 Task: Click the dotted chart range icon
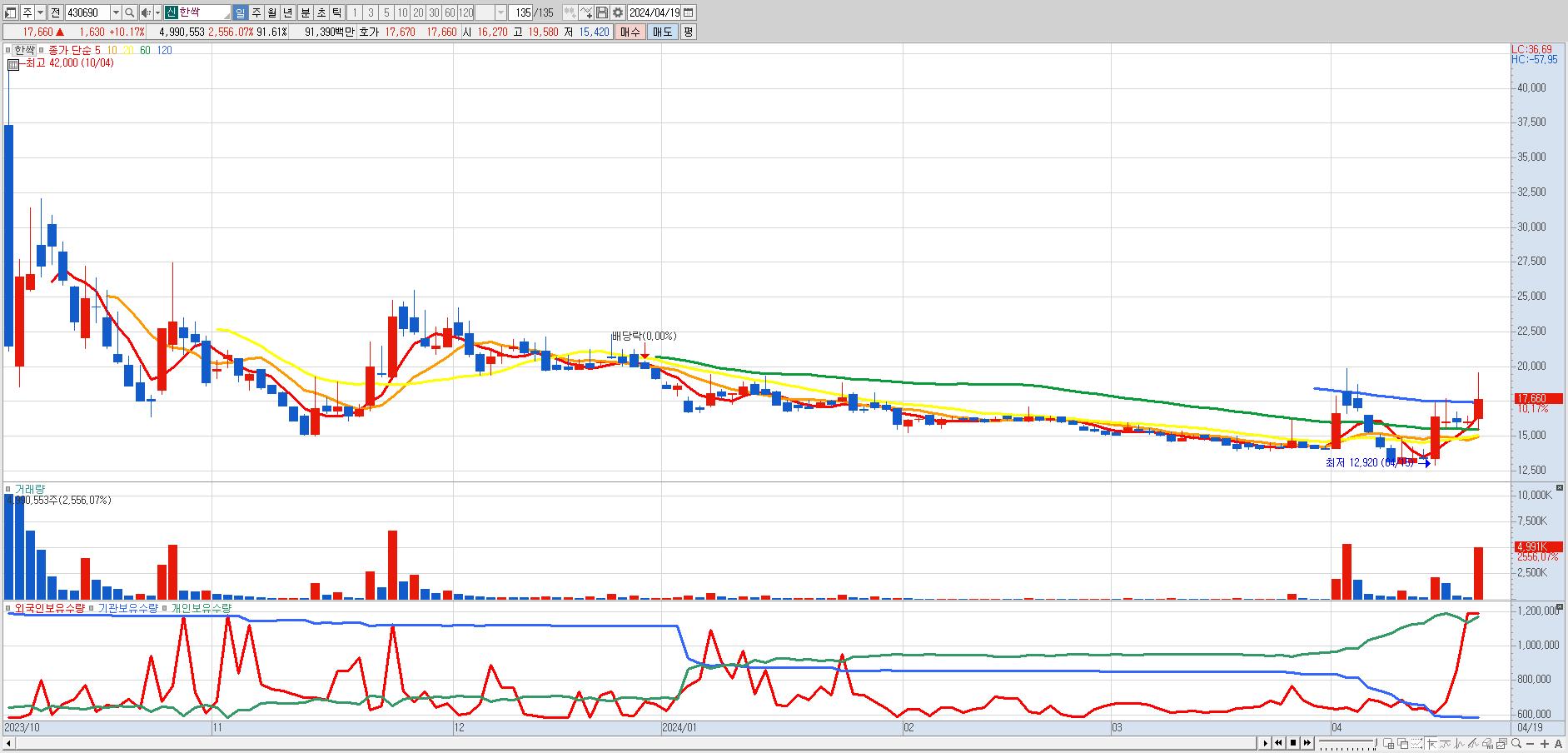(x=1417, y=743)
